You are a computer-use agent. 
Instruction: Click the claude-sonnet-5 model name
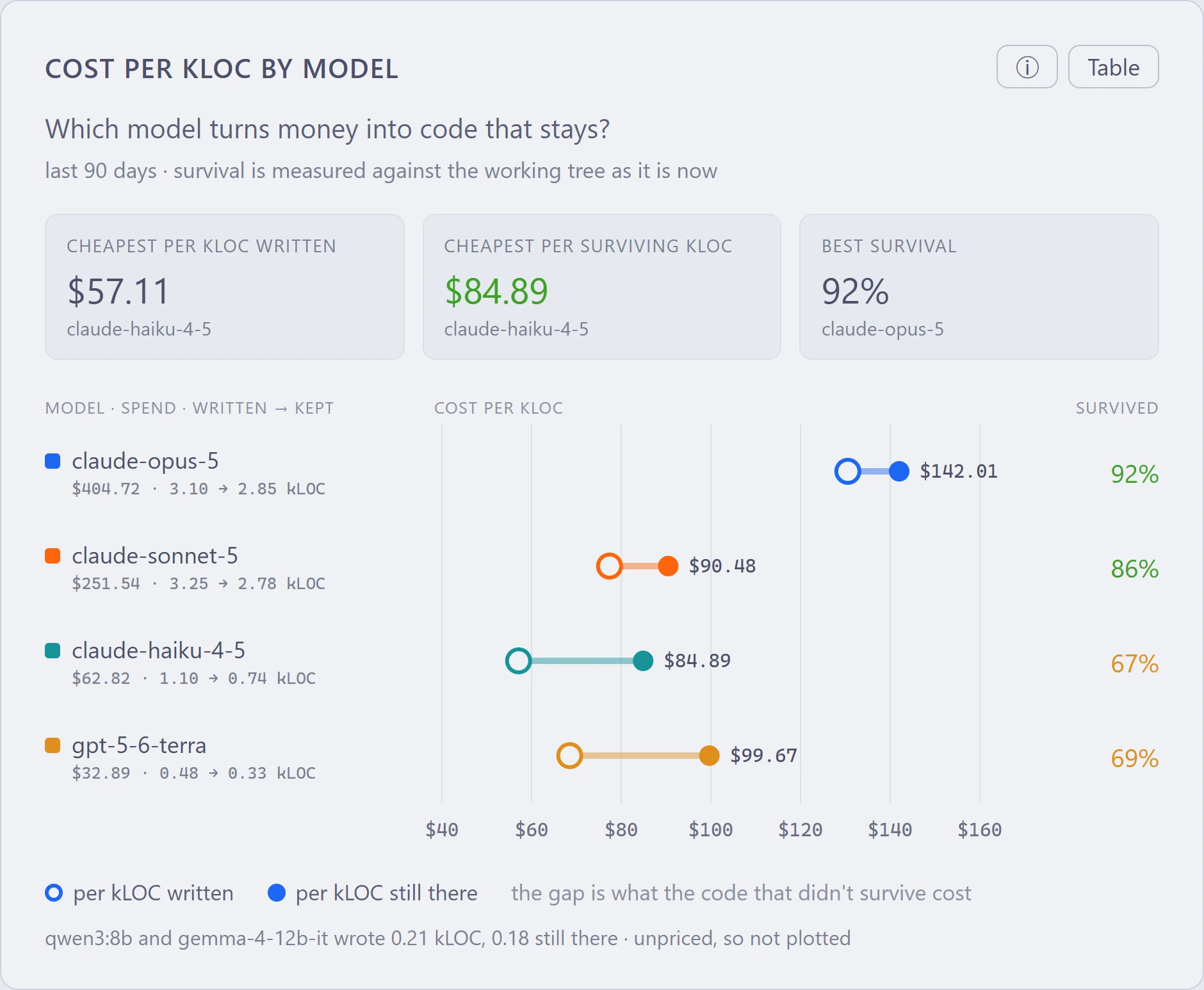tap(155, 556)
